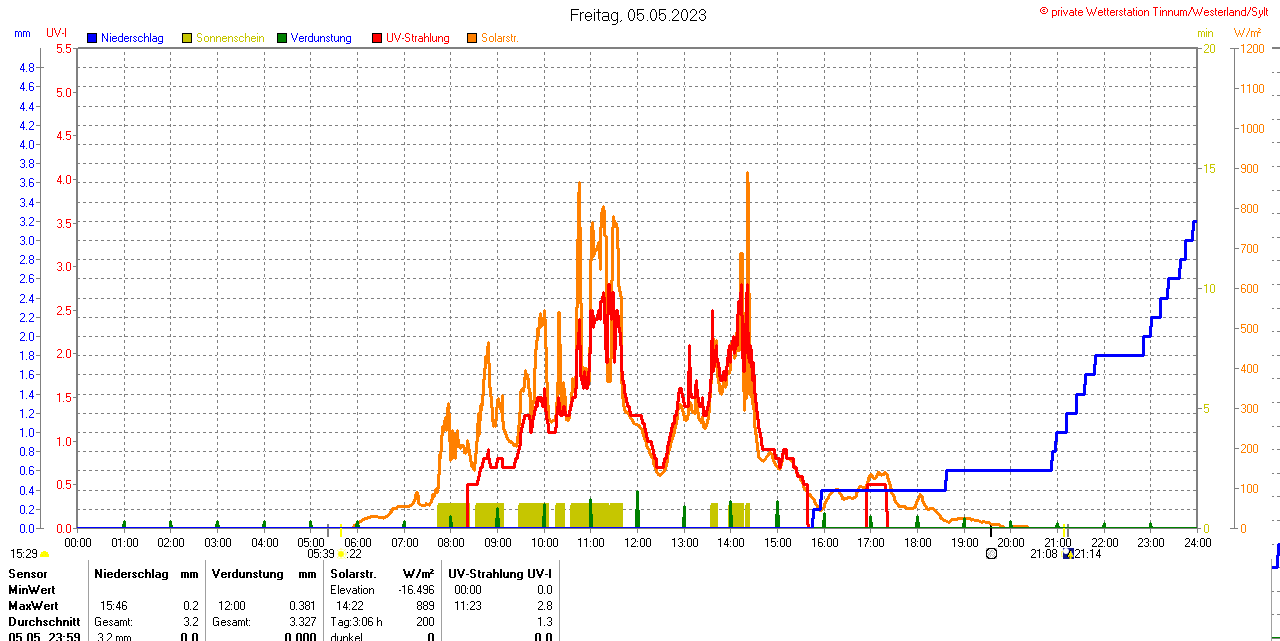Click the red UV-Strahlung legend square
Screen dimensions: 1280x641
tap(377, 38)
